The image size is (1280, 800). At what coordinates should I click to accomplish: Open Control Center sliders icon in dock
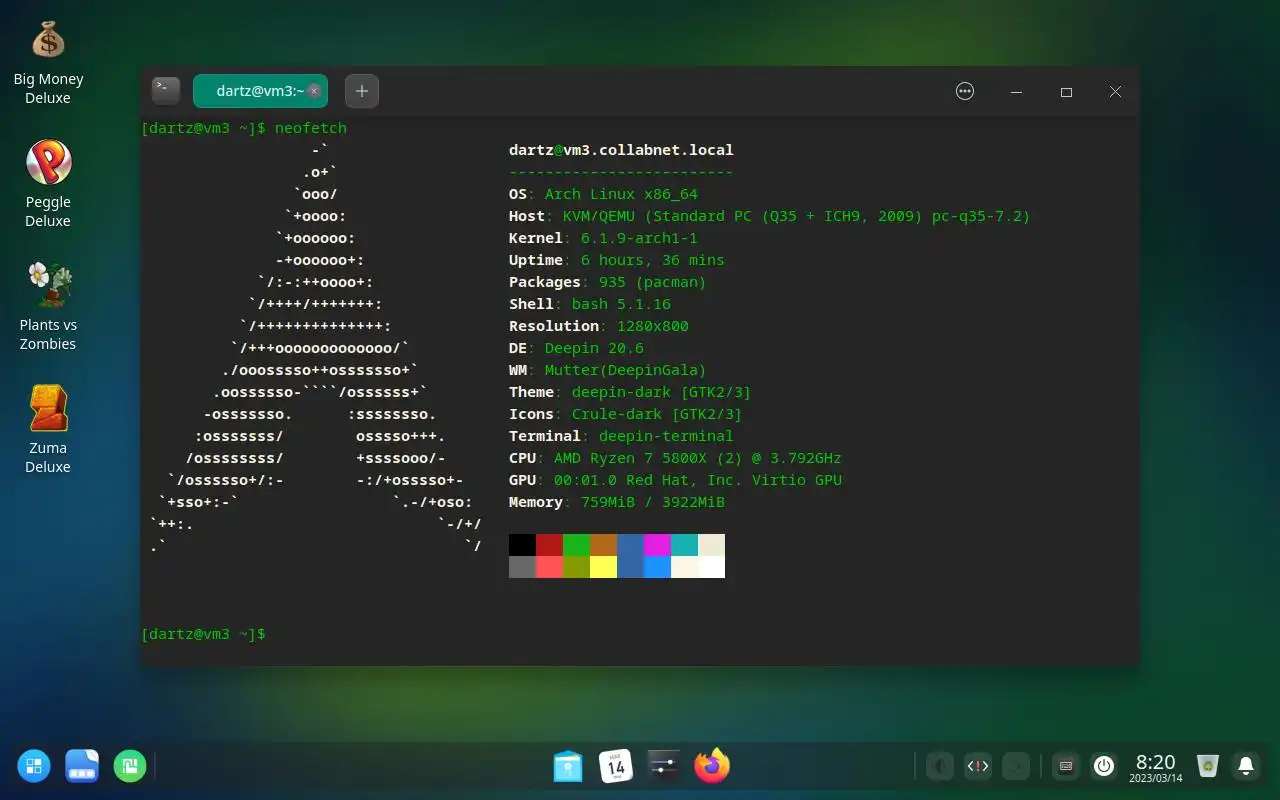click(x=664, y=767)
